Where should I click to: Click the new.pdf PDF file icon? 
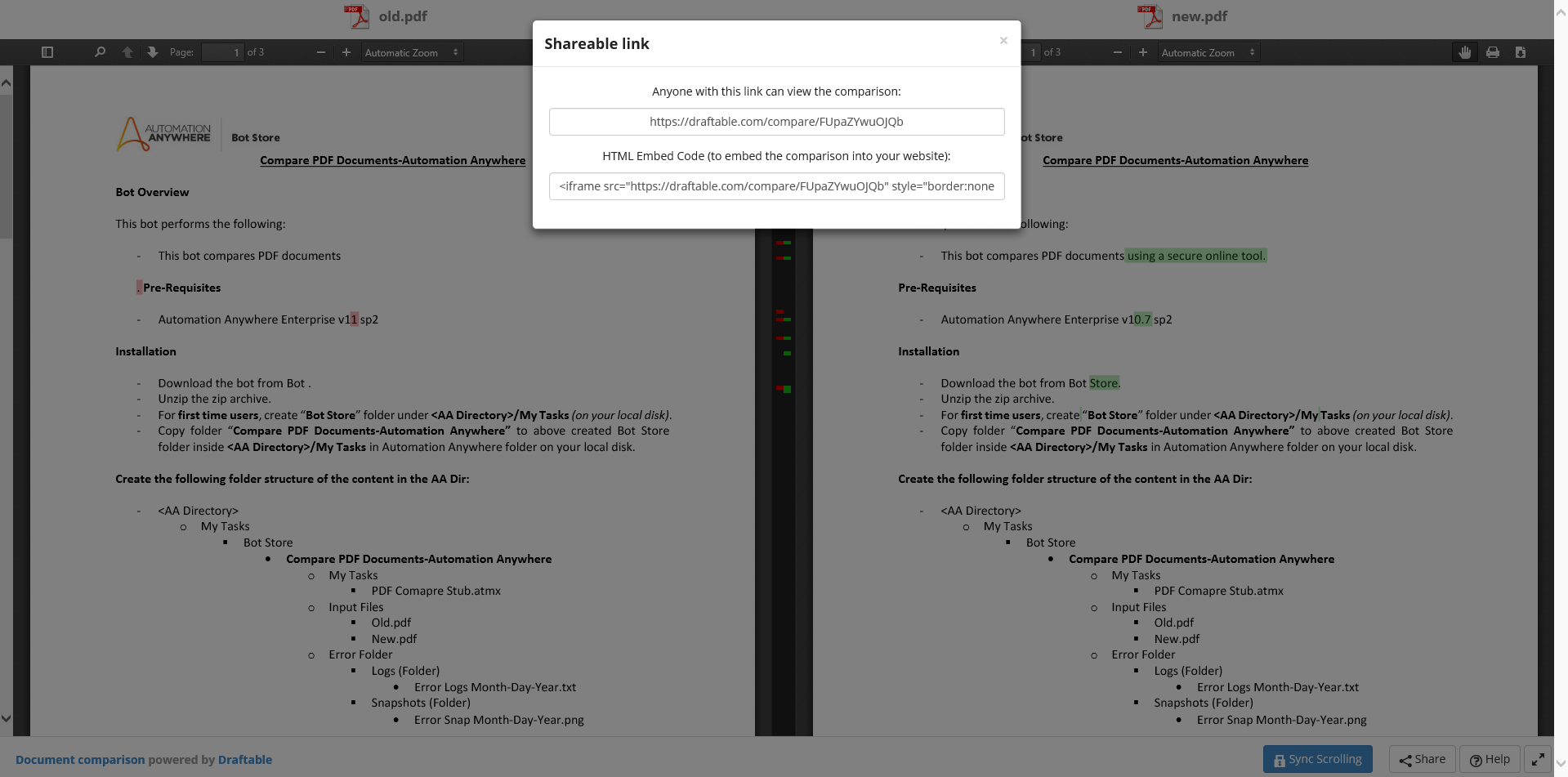pyautogui.click(x=1150, y=16)
